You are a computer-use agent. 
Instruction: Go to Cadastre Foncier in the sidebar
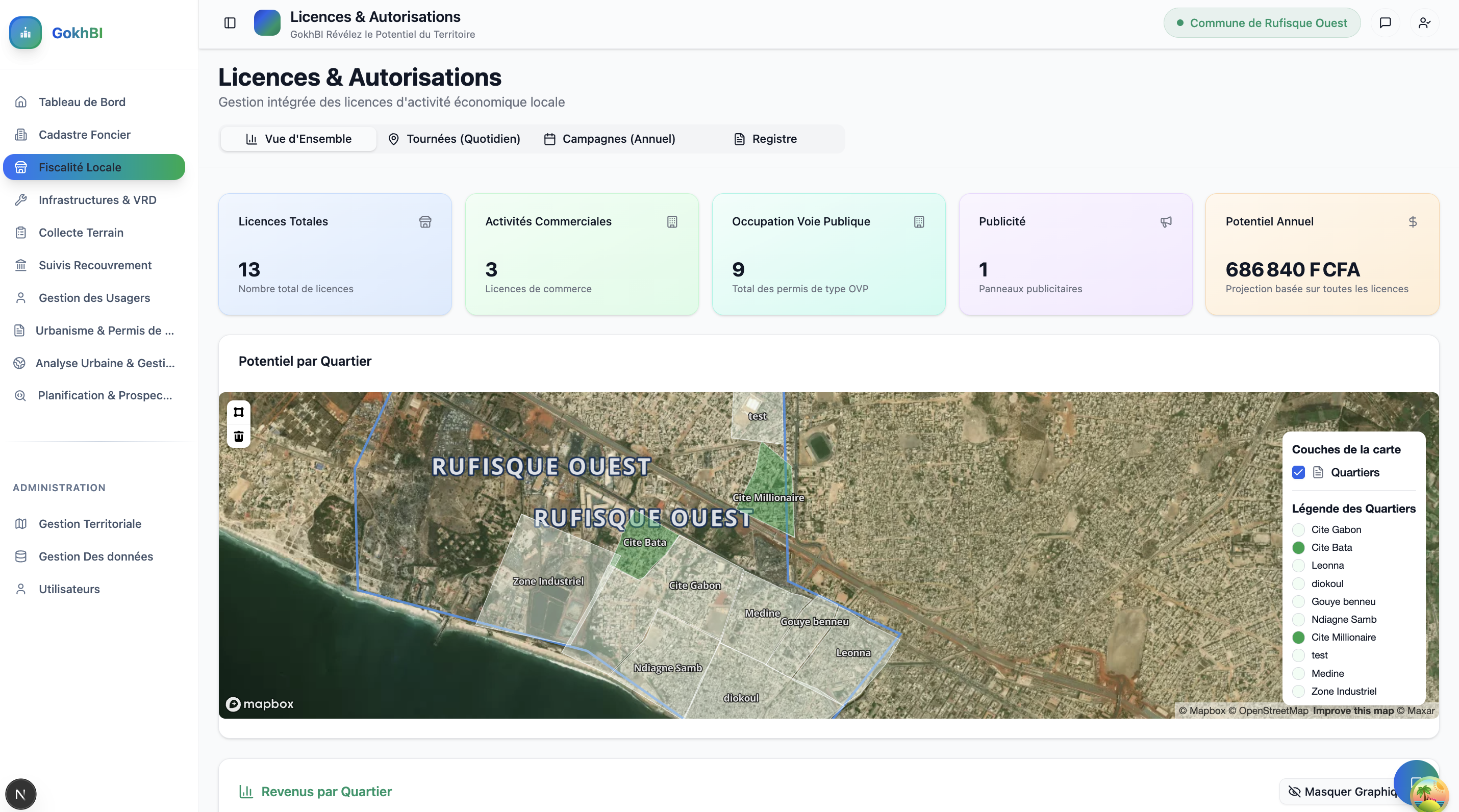coord(84,135)
